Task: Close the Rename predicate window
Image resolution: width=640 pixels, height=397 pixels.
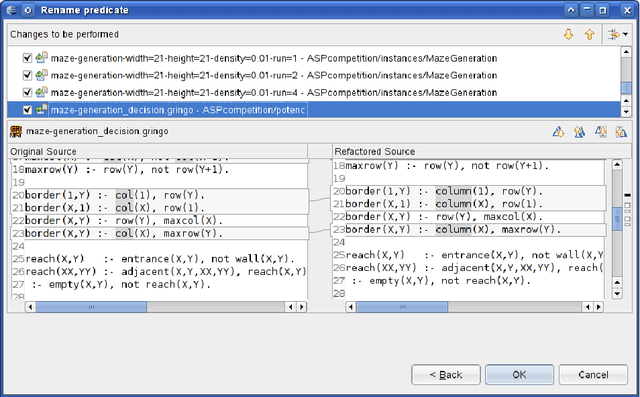Action: (627, 10)
